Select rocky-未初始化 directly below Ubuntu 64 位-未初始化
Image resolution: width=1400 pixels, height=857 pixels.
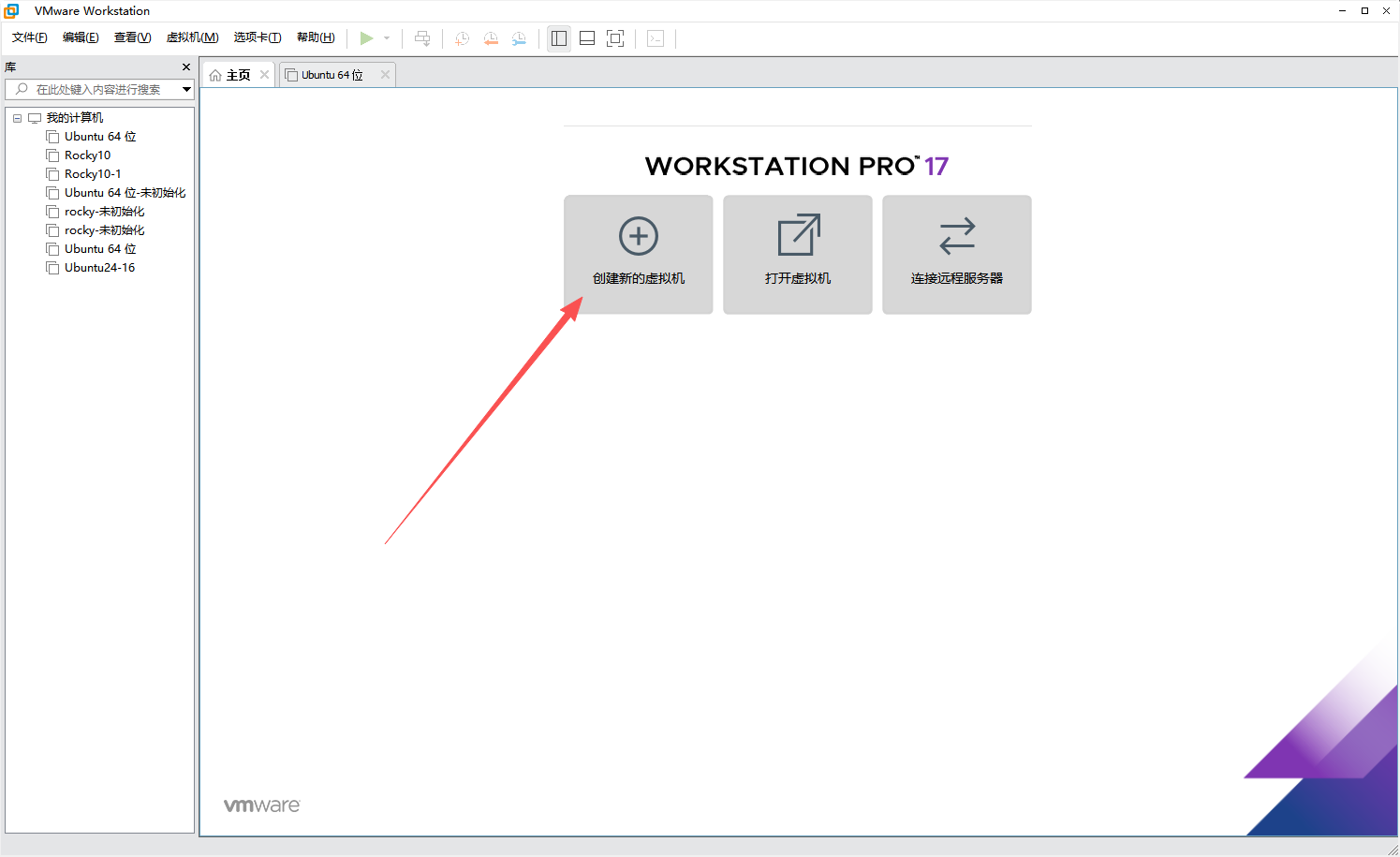click(x=104, y=212)
